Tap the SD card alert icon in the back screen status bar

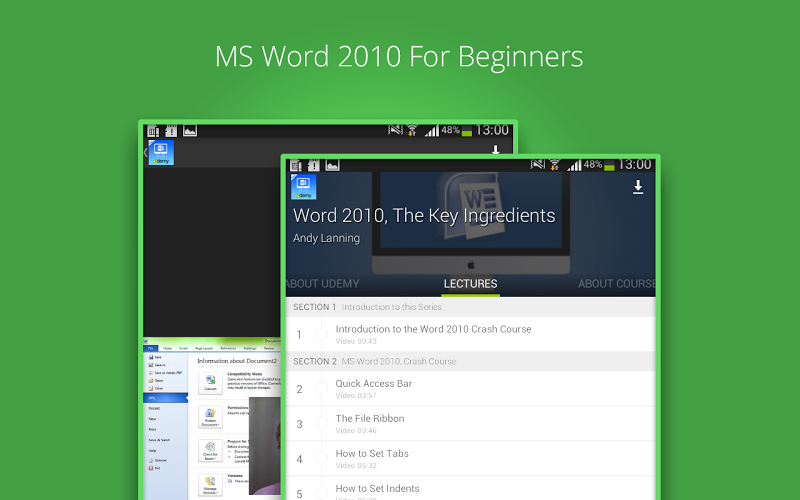click(x=171, y=131)
